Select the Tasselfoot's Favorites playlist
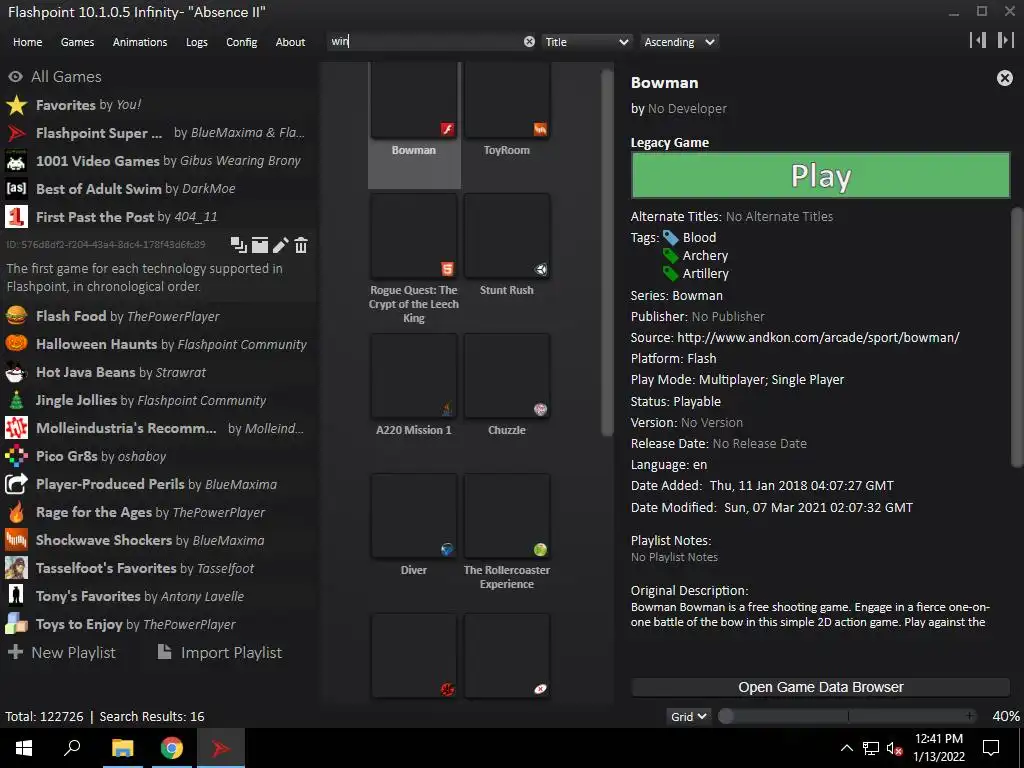Viewport: 1024px width, 768px height. pos(159,568)
